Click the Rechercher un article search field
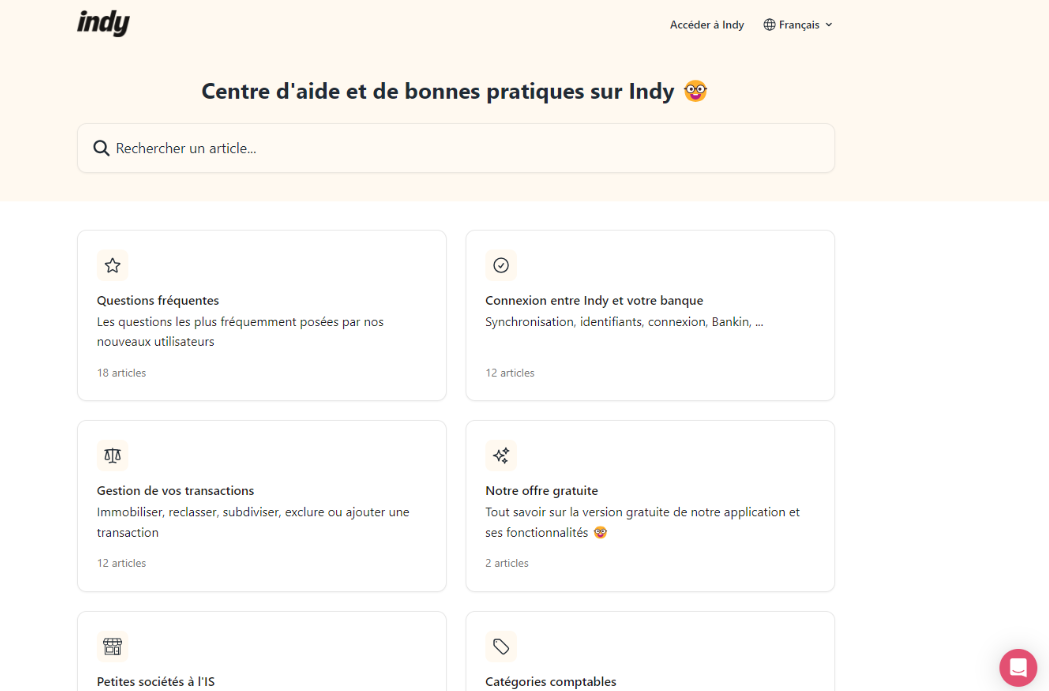1049x691 pixels. click(456, 147)
